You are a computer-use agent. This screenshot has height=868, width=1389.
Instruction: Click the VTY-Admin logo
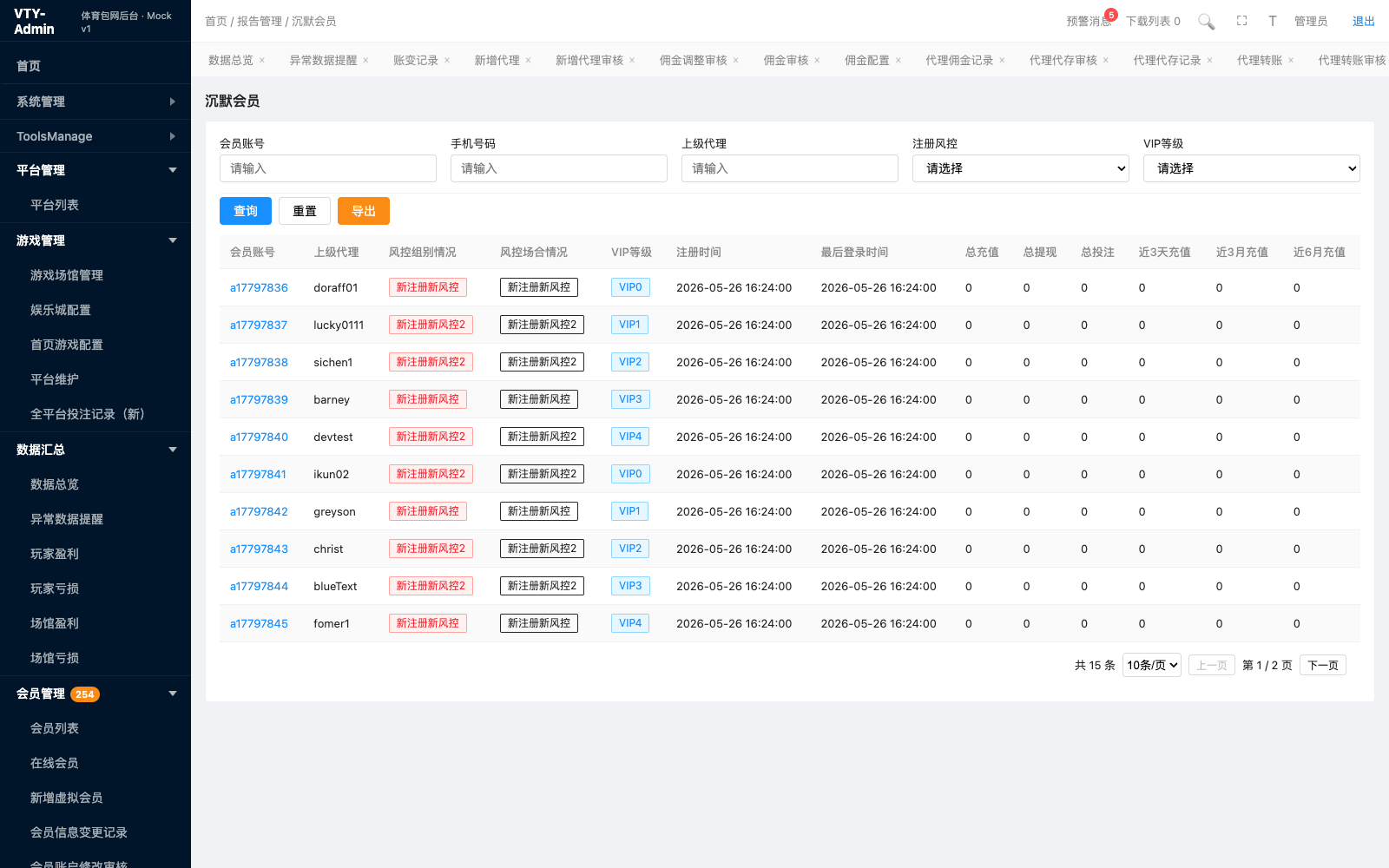tap(35, 21)
